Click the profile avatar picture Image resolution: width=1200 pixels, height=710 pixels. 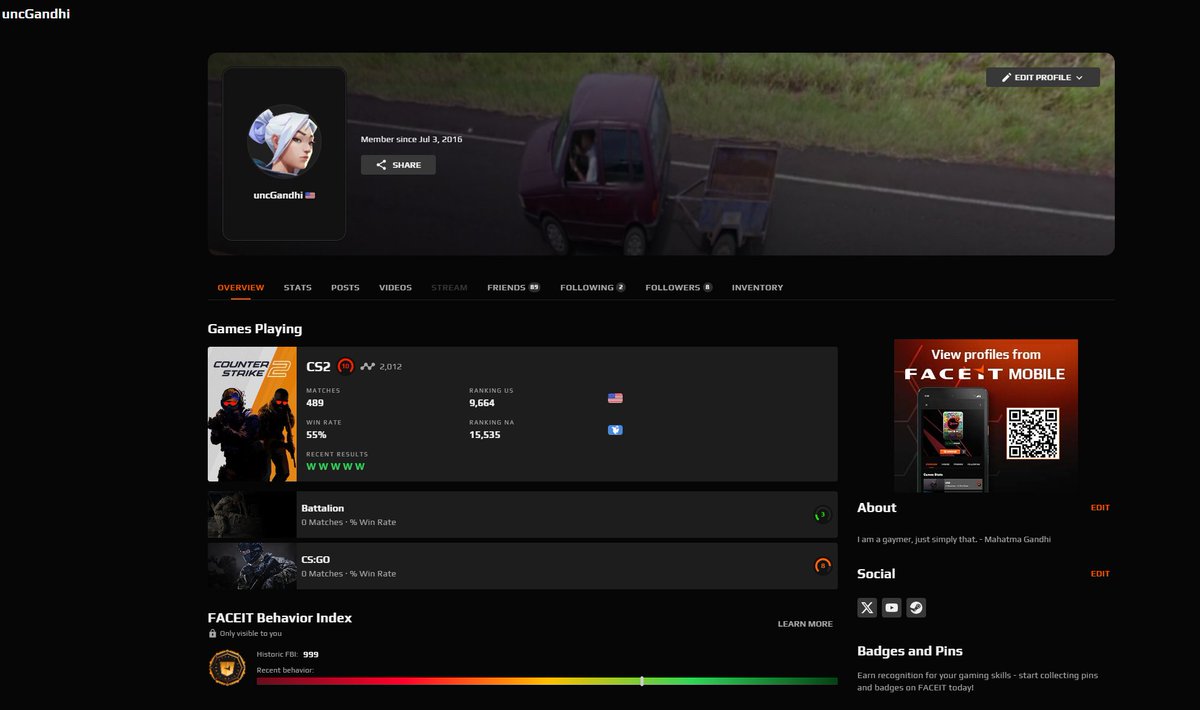pos(284,140)
